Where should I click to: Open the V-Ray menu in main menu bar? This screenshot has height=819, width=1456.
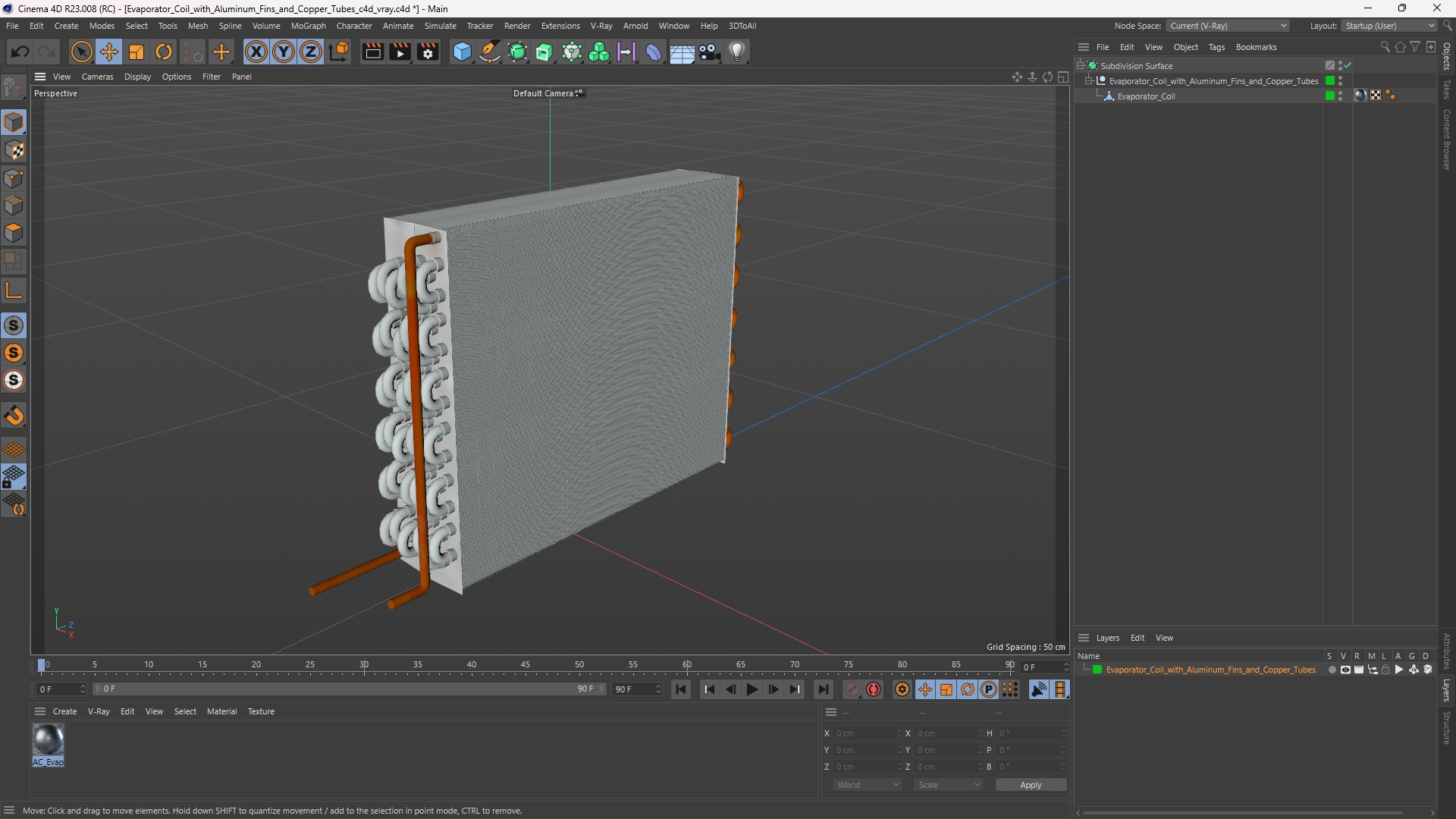pos(601,26)
